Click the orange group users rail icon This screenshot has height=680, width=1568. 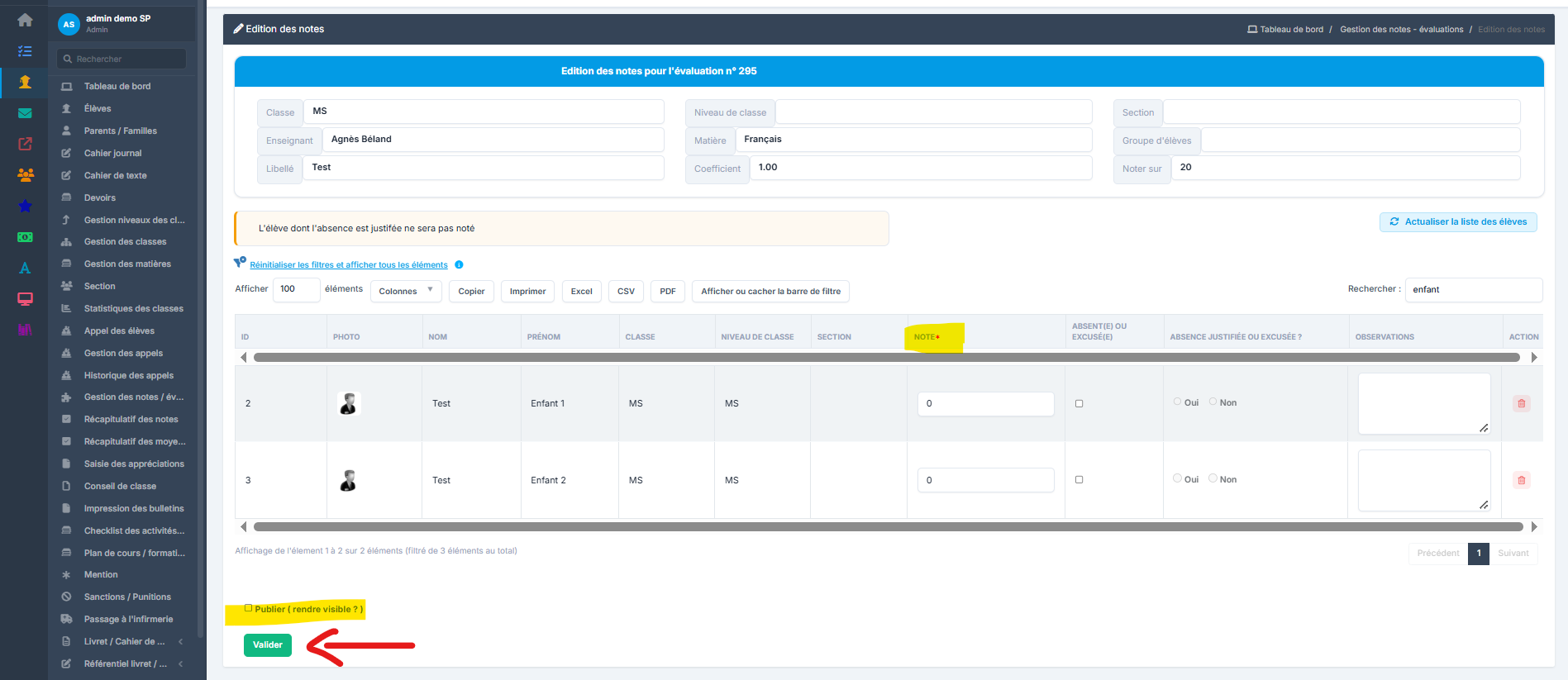click(x=25, y=175)
